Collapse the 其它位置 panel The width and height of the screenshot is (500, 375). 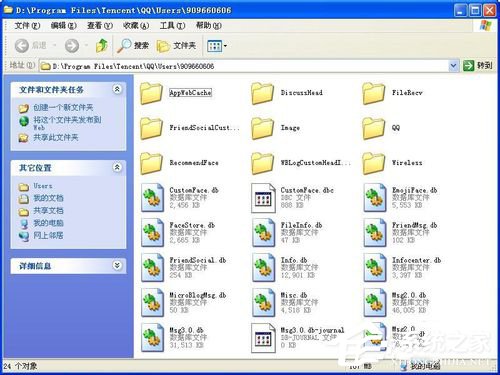(x=117, y=167)
